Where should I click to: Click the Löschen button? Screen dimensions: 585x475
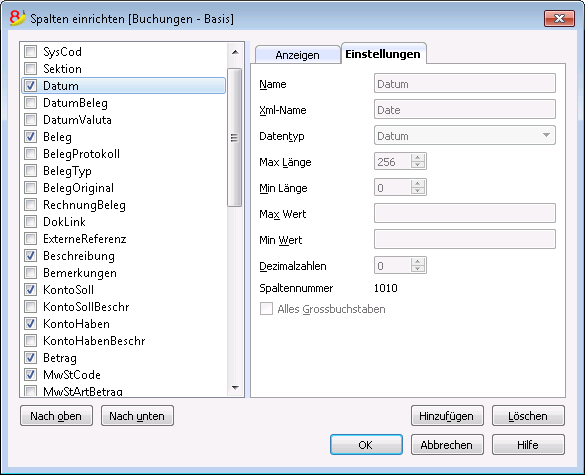click(x=528, y=416)
